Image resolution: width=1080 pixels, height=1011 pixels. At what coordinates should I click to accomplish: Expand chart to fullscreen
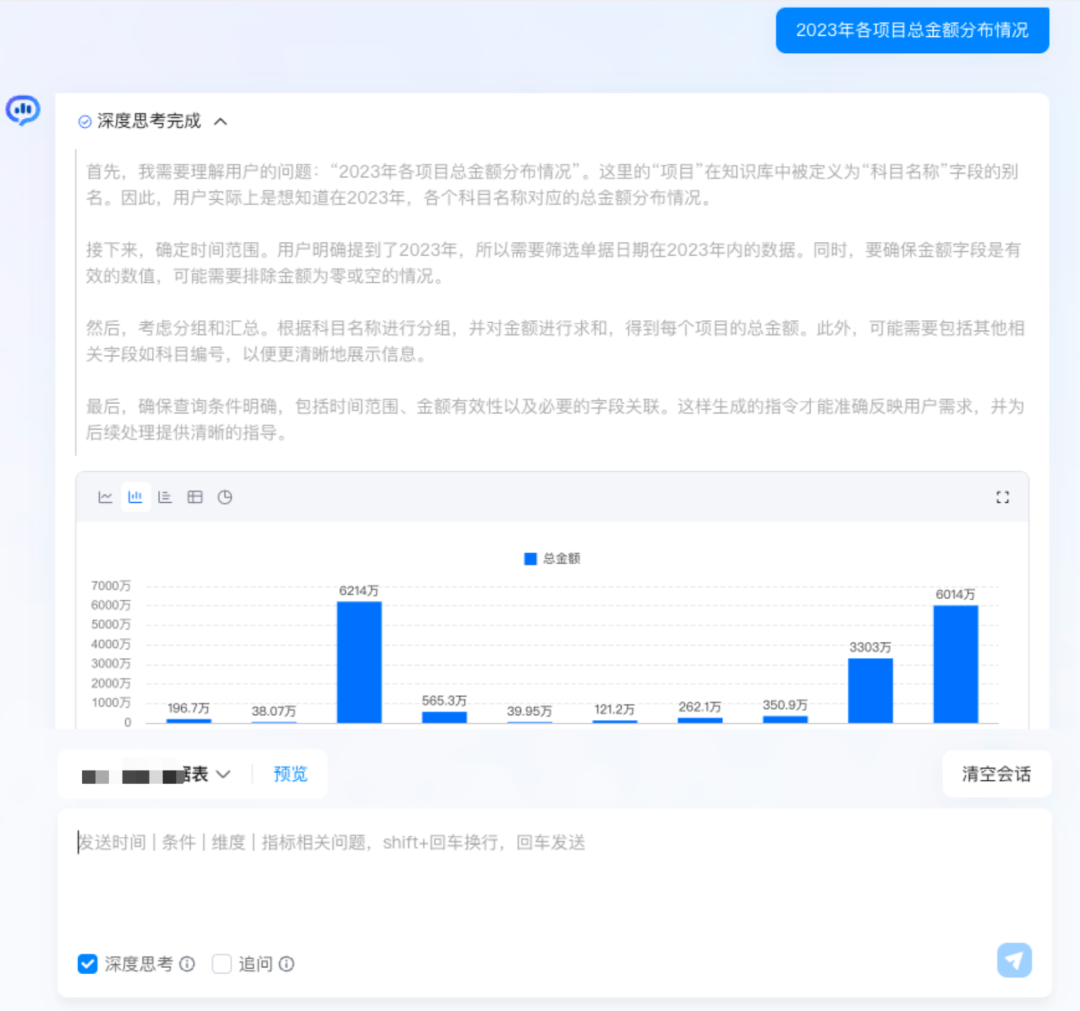pos(1002,497)
